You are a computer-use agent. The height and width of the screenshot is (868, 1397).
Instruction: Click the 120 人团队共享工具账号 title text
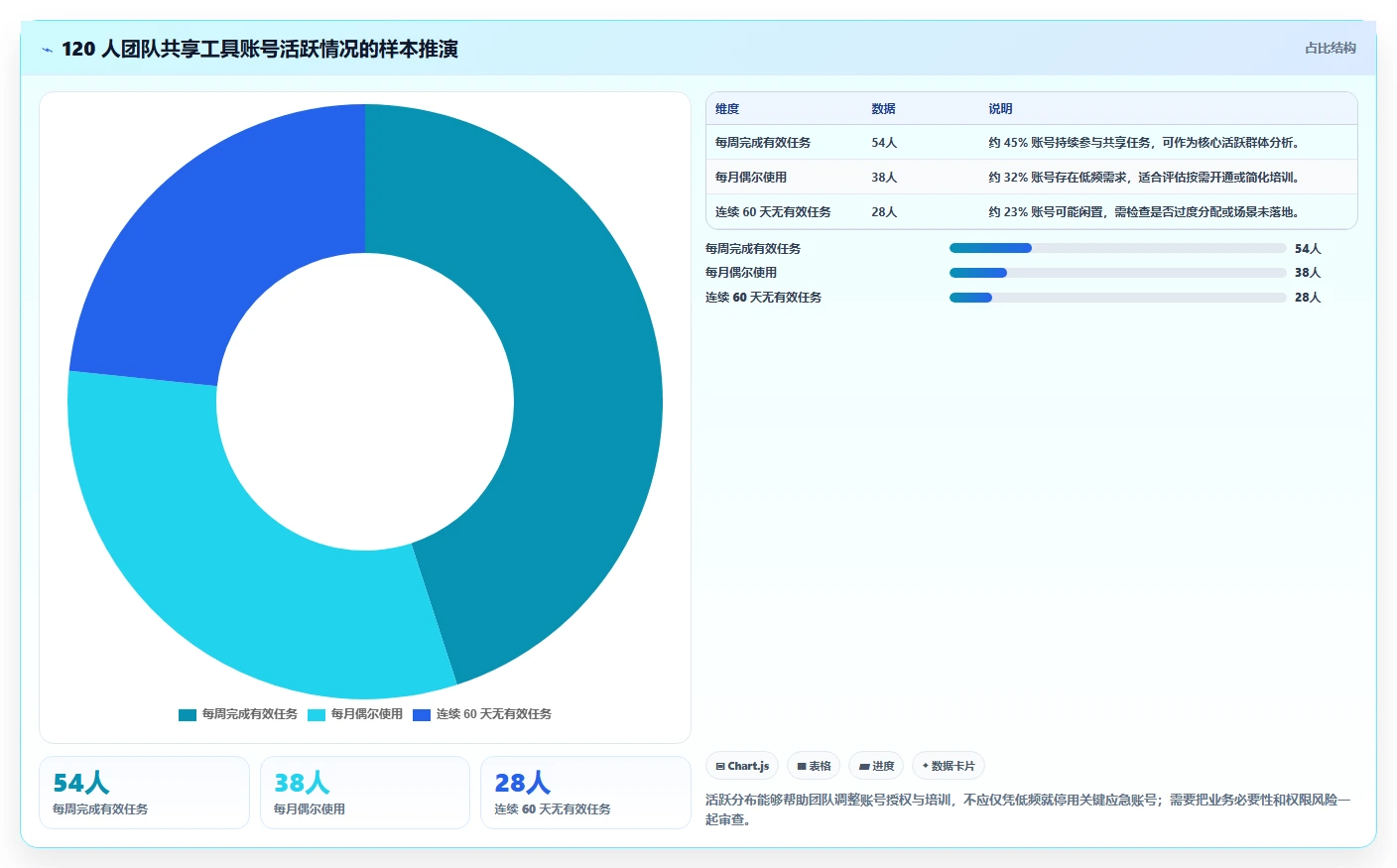pyautogui.click(x=260, y=49)
